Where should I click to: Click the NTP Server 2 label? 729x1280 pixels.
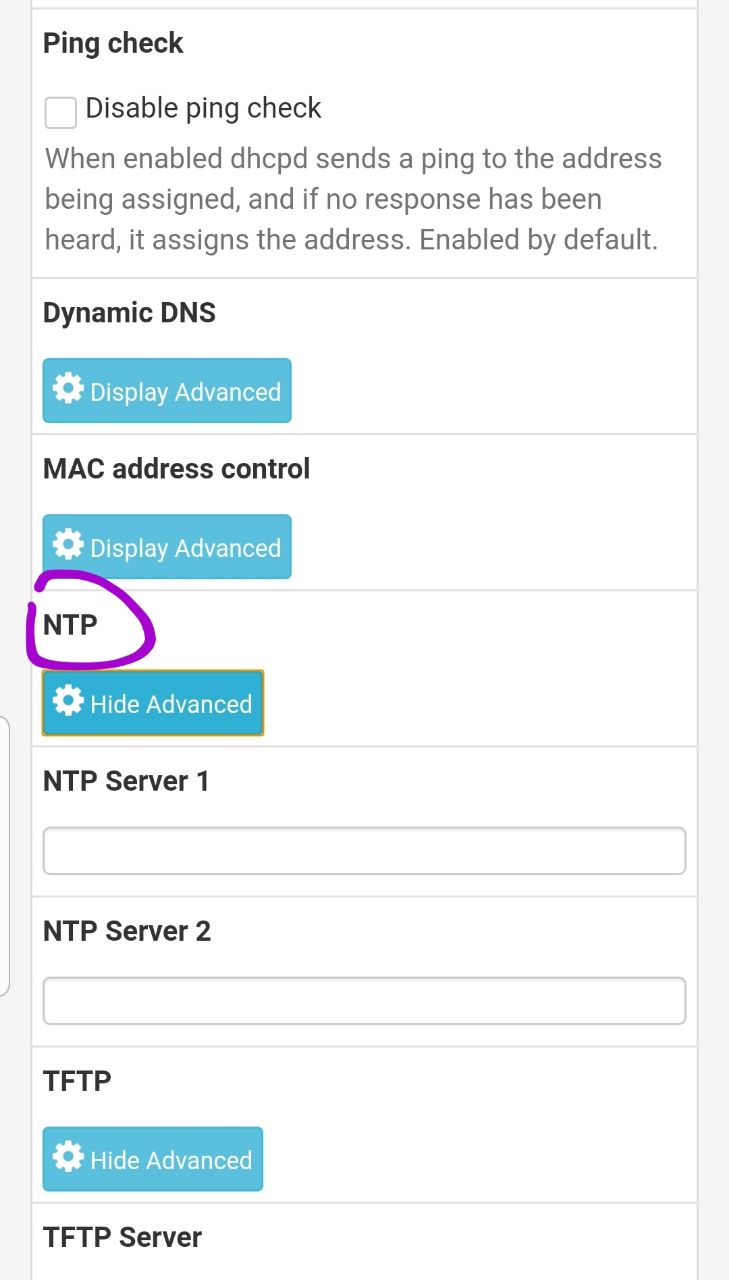click(x=127, y=931)
